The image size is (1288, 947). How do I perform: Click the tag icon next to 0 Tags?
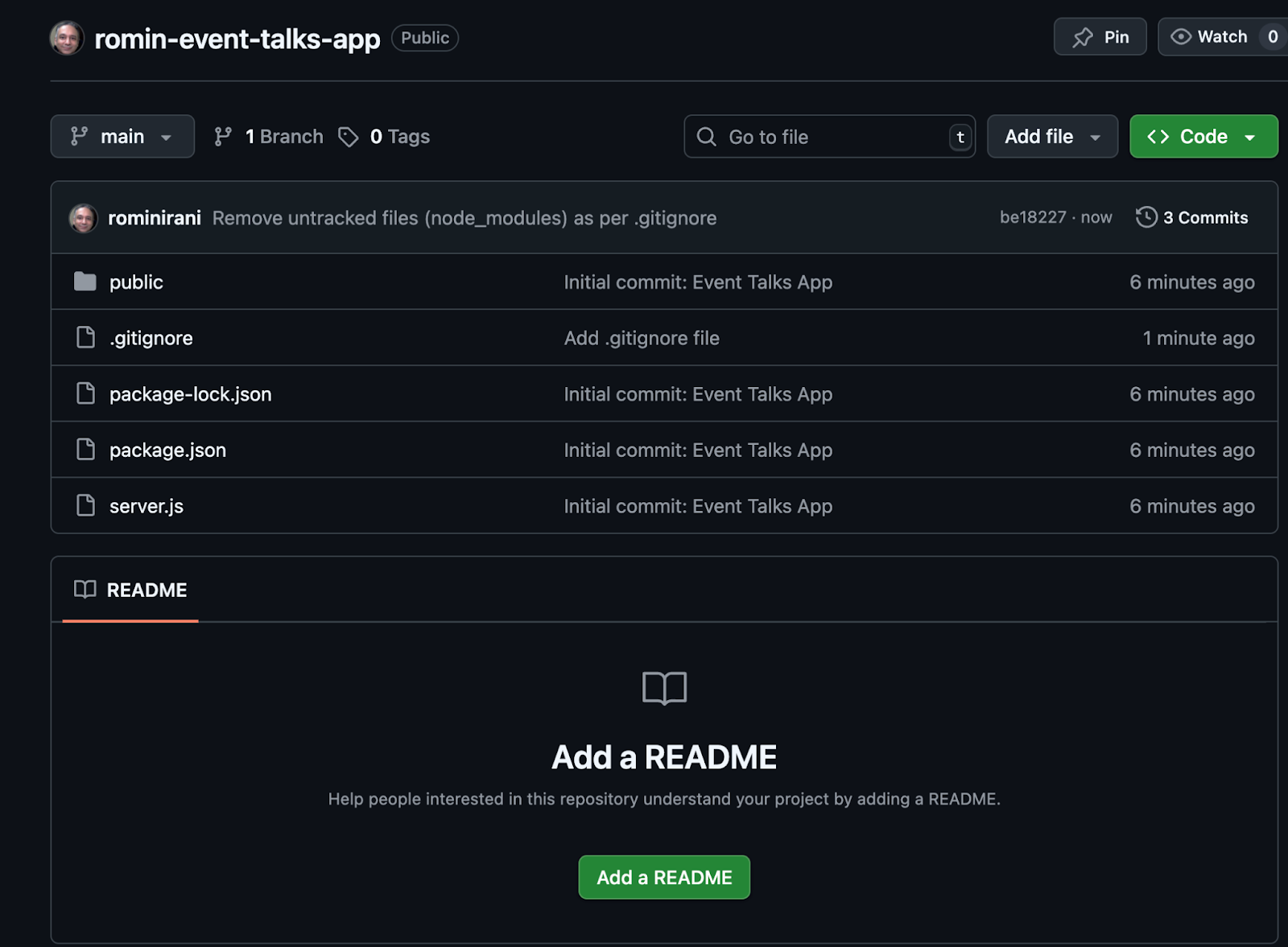pos(348,136)
